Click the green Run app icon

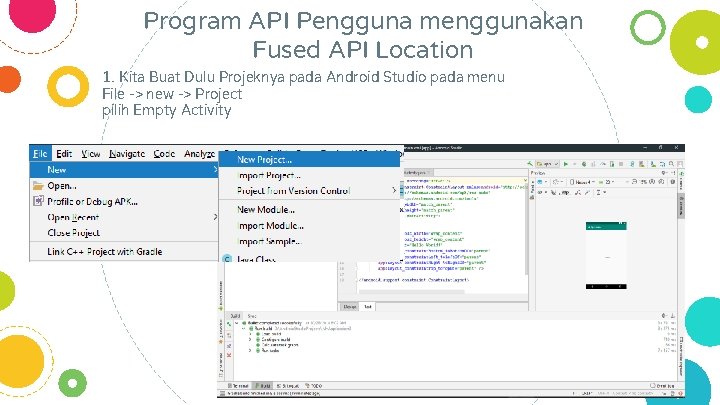566,164
